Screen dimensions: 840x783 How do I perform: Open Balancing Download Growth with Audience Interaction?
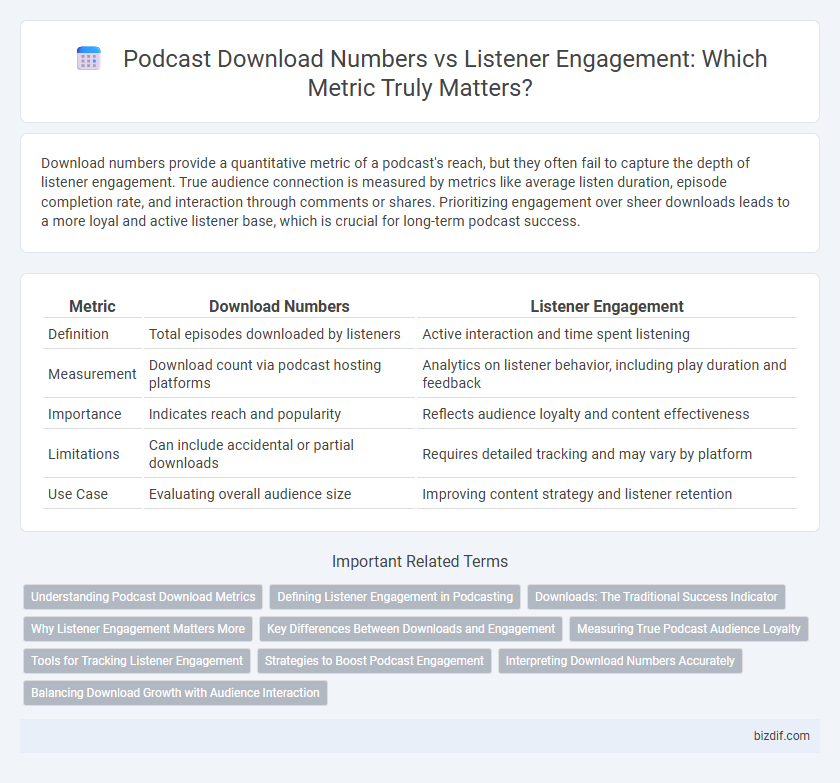click(x=175, y=692)
